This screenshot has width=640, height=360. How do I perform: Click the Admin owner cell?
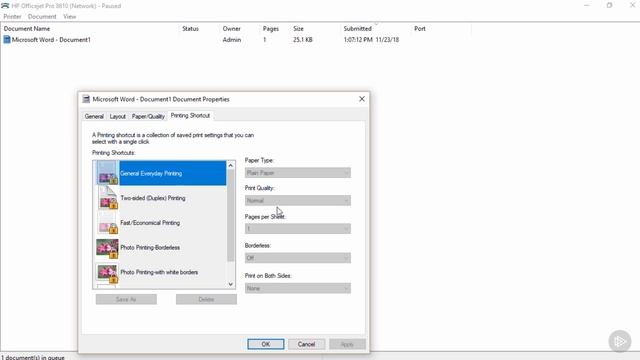tap(231, 40)
